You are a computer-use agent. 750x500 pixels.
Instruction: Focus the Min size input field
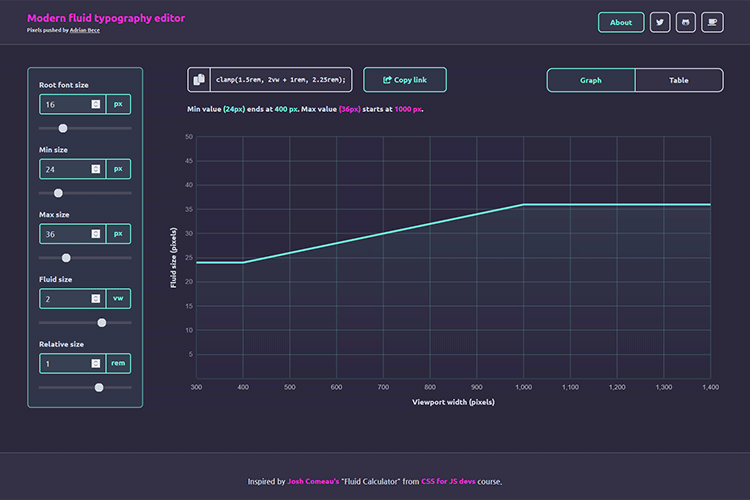[x=65, y=168]
